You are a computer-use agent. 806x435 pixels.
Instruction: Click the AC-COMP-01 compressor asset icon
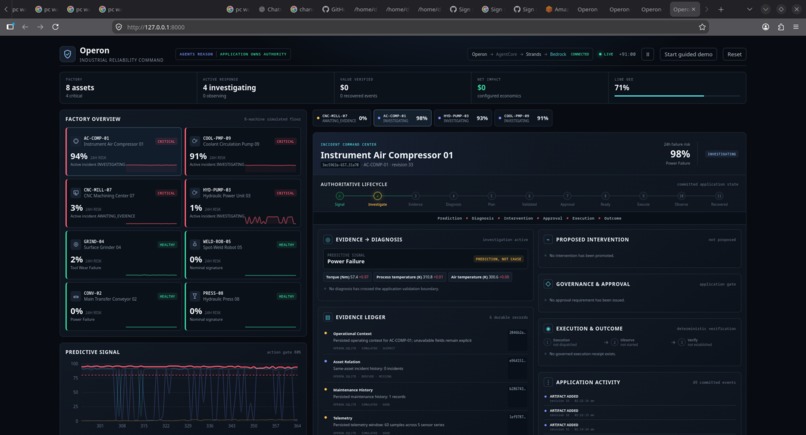(76, 141)
